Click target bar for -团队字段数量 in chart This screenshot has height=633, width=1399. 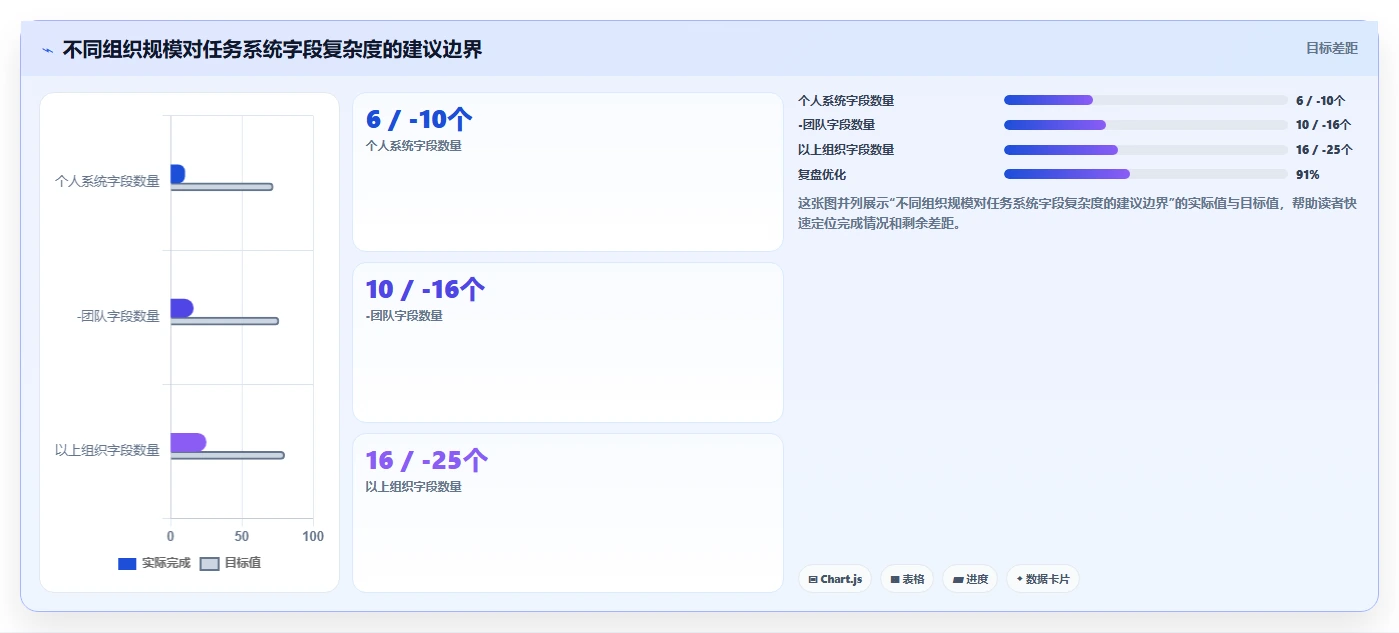(x=224, y=321)
